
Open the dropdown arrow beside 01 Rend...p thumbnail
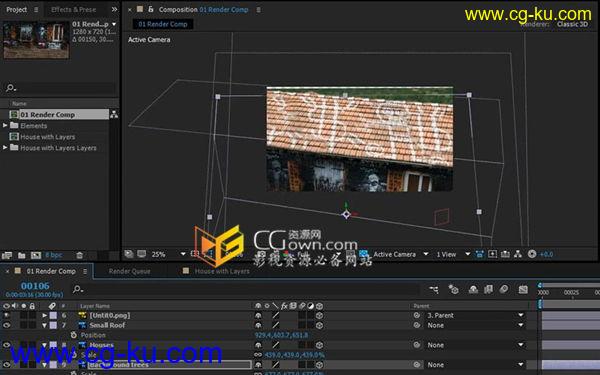114,24
